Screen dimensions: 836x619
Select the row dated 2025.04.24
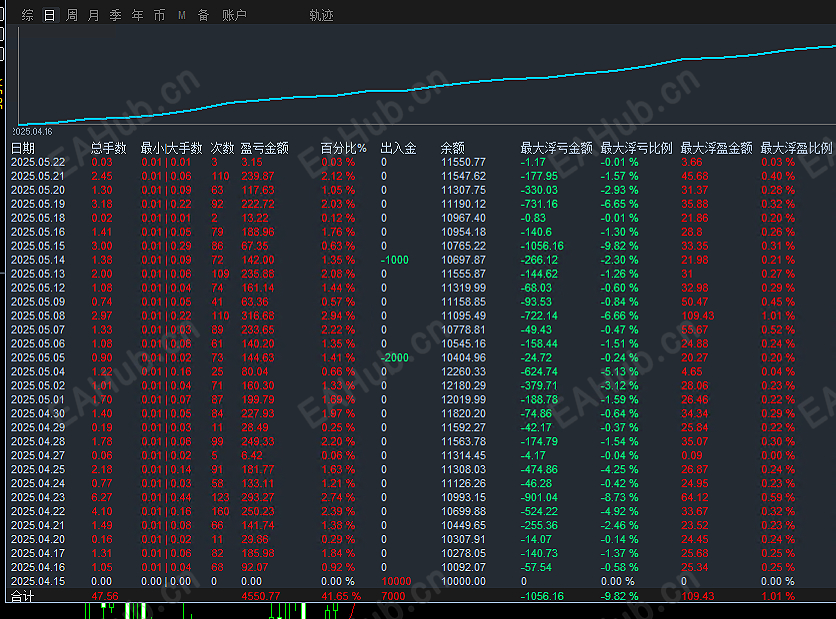[x=423, y=484]
